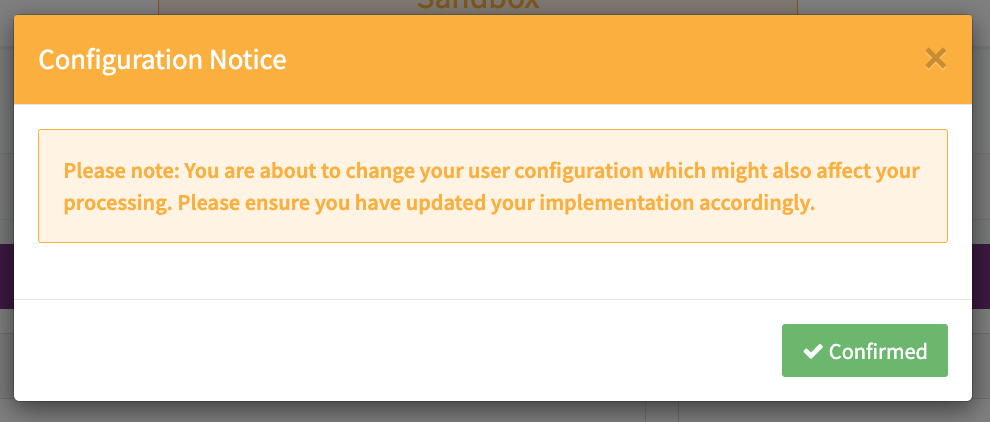This screenshot has height=422, width=990.
Task: Click the words "Please note:" in the alert
Action: pyautogui.click(x=120, y=170)
